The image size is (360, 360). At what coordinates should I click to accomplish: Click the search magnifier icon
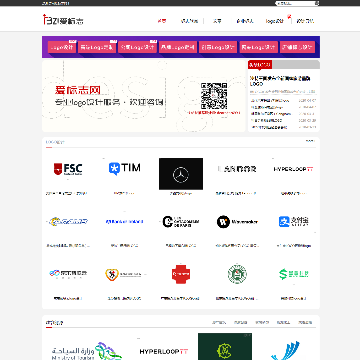click(317, 3)
